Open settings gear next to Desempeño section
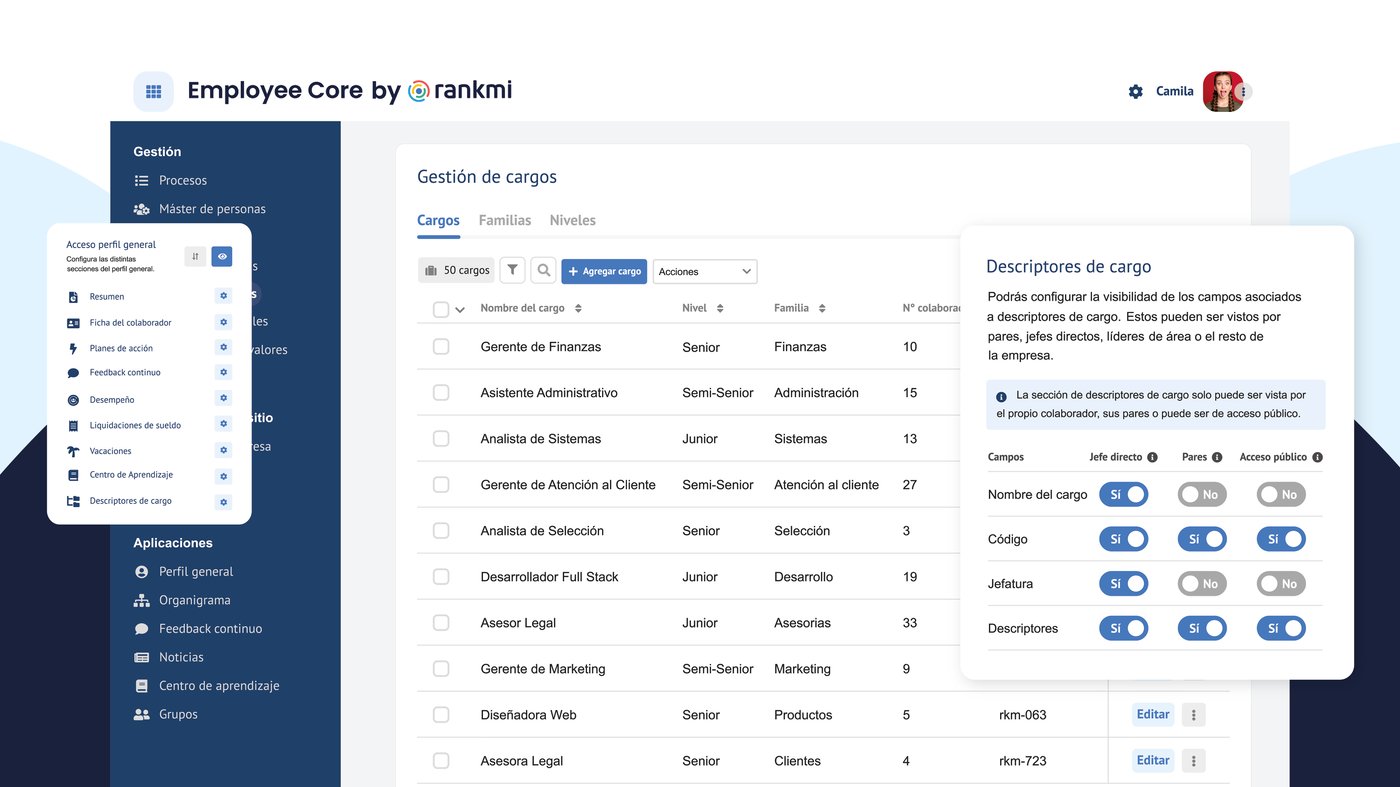The height and width of the screenshot is (787, 1400). tap(222, 398)
